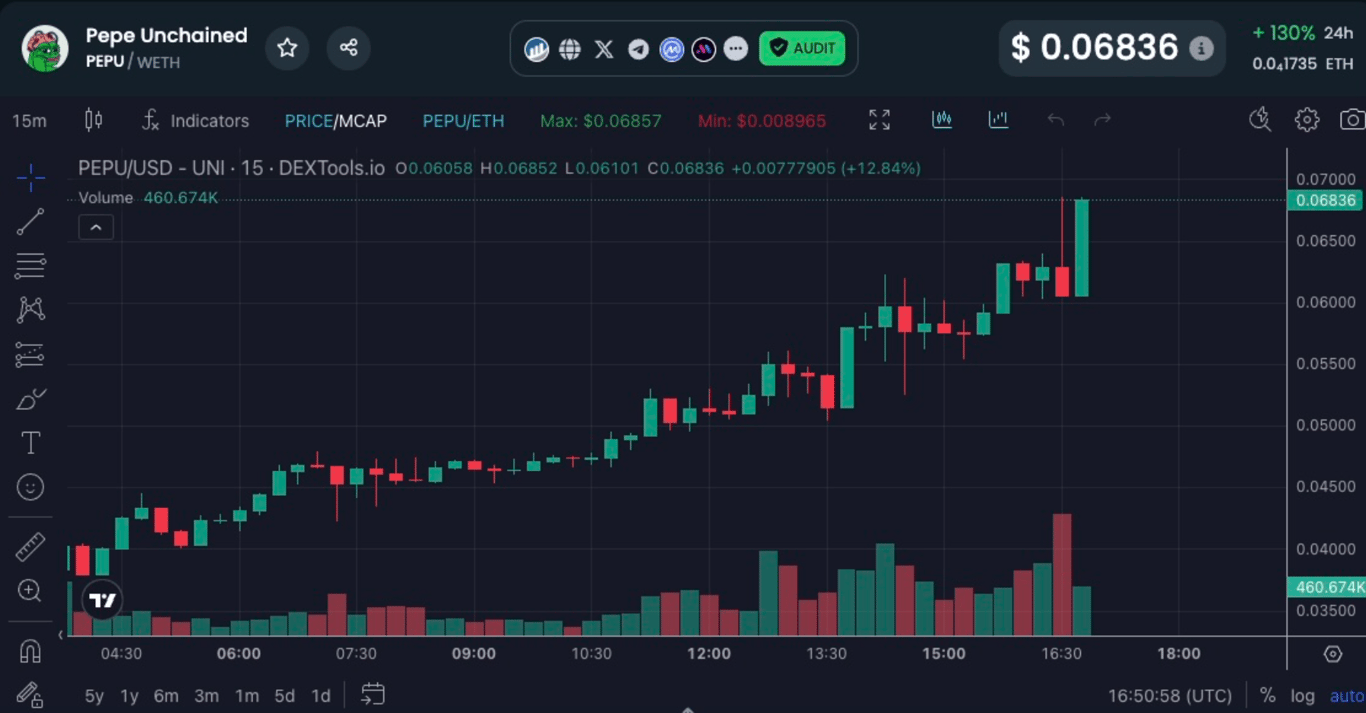Add Pepe Unchained to favorites star

coord(287,48)
